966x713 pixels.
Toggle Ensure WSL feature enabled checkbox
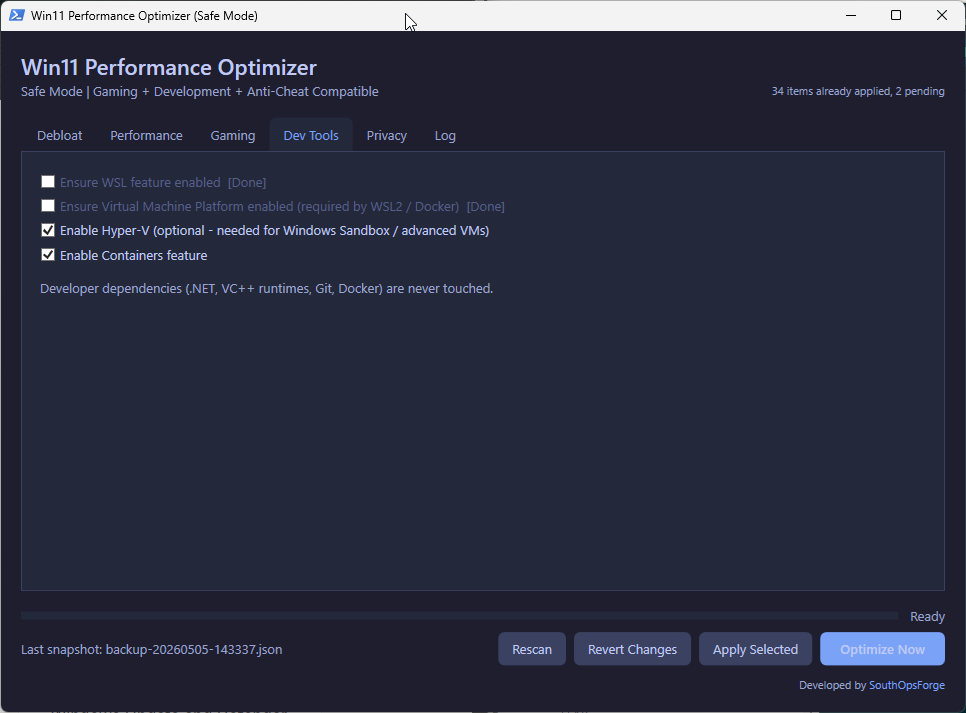(x=48, y=181)
